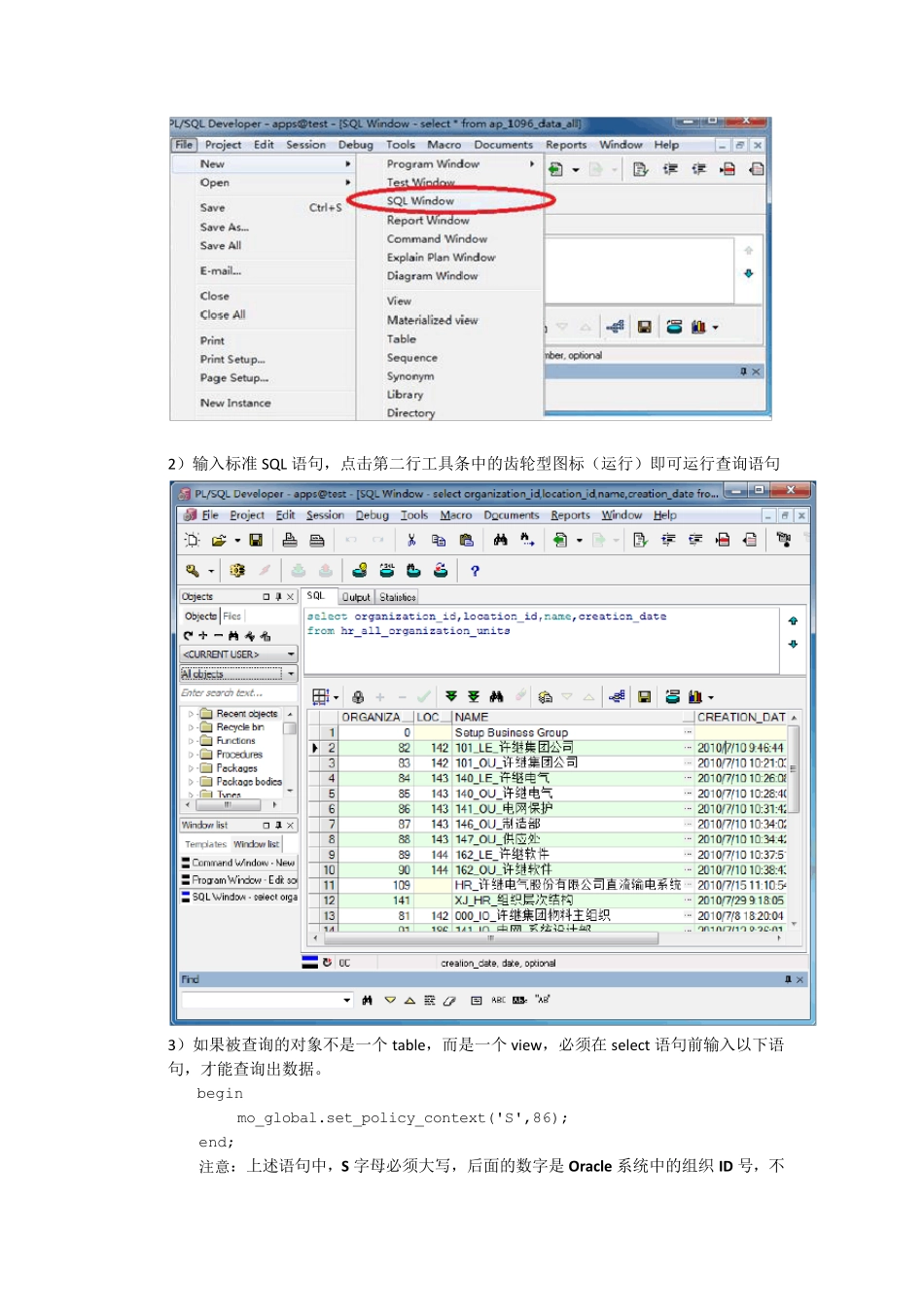This screenshot has width=924, height=1307.
Task: Click the floppy Save icon in the result grid toolbar of the second screenshot
Action: pos(644,696)
